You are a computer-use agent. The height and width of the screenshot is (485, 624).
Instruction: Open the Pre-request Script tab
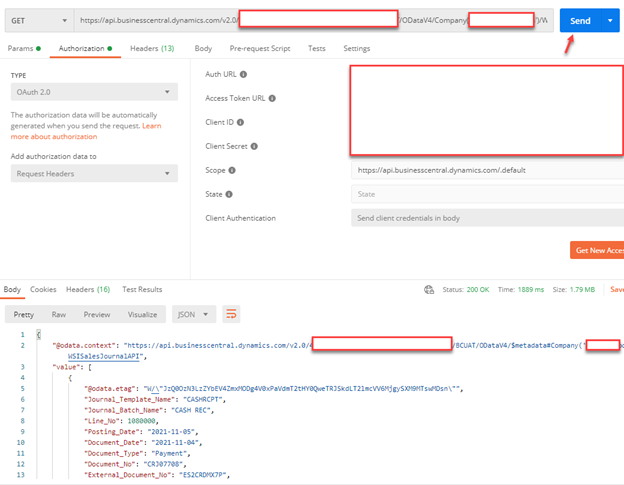point(260,49)
